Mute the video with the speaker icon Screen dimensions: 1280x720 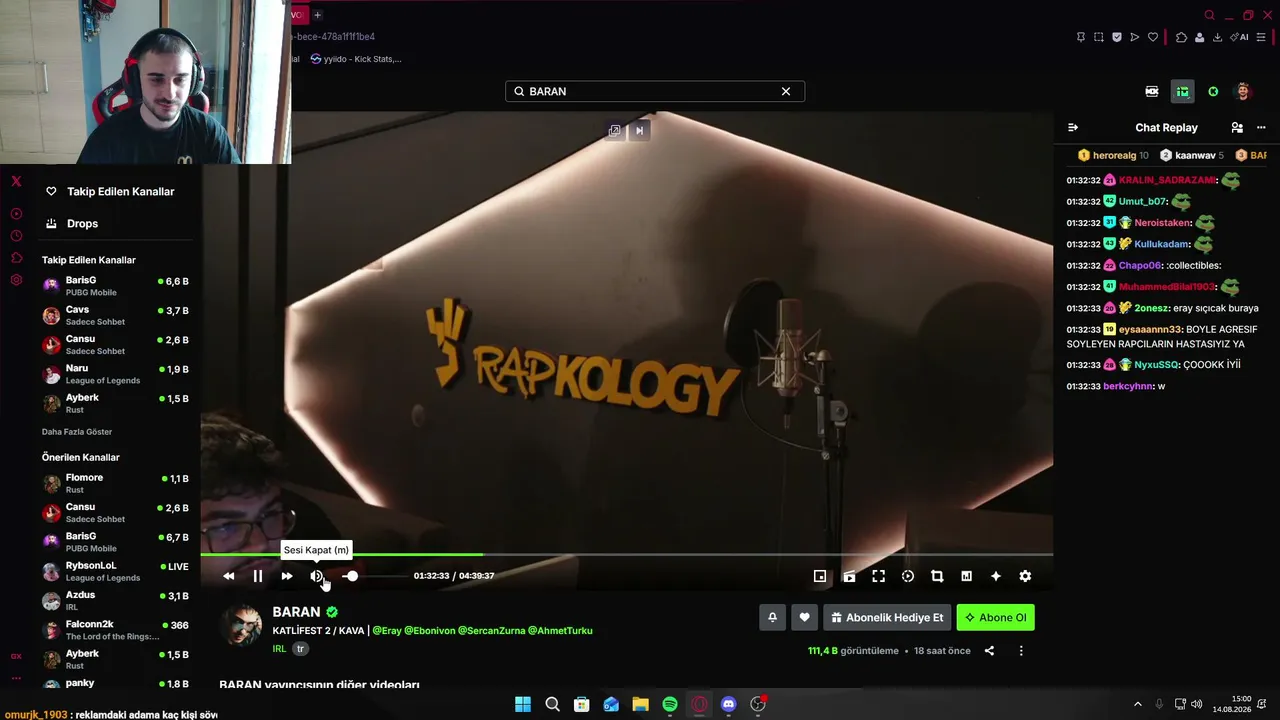point(317,576)
